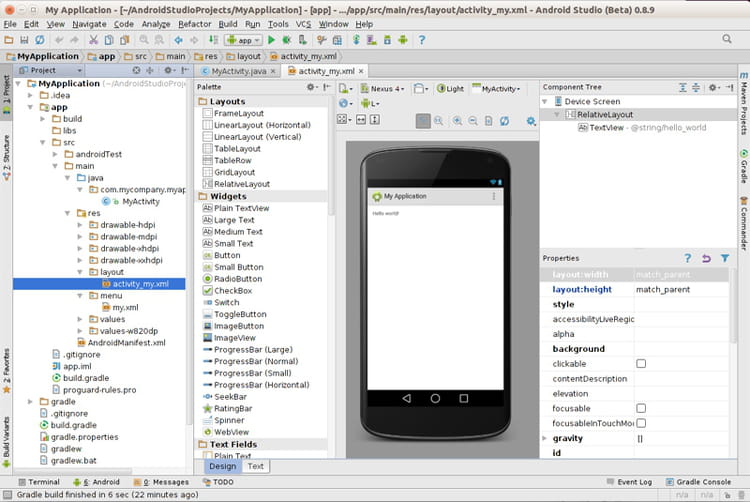The height and width of the screenshot is (502, 750).
Task: Expand the values folder
Action: [80, 319]
